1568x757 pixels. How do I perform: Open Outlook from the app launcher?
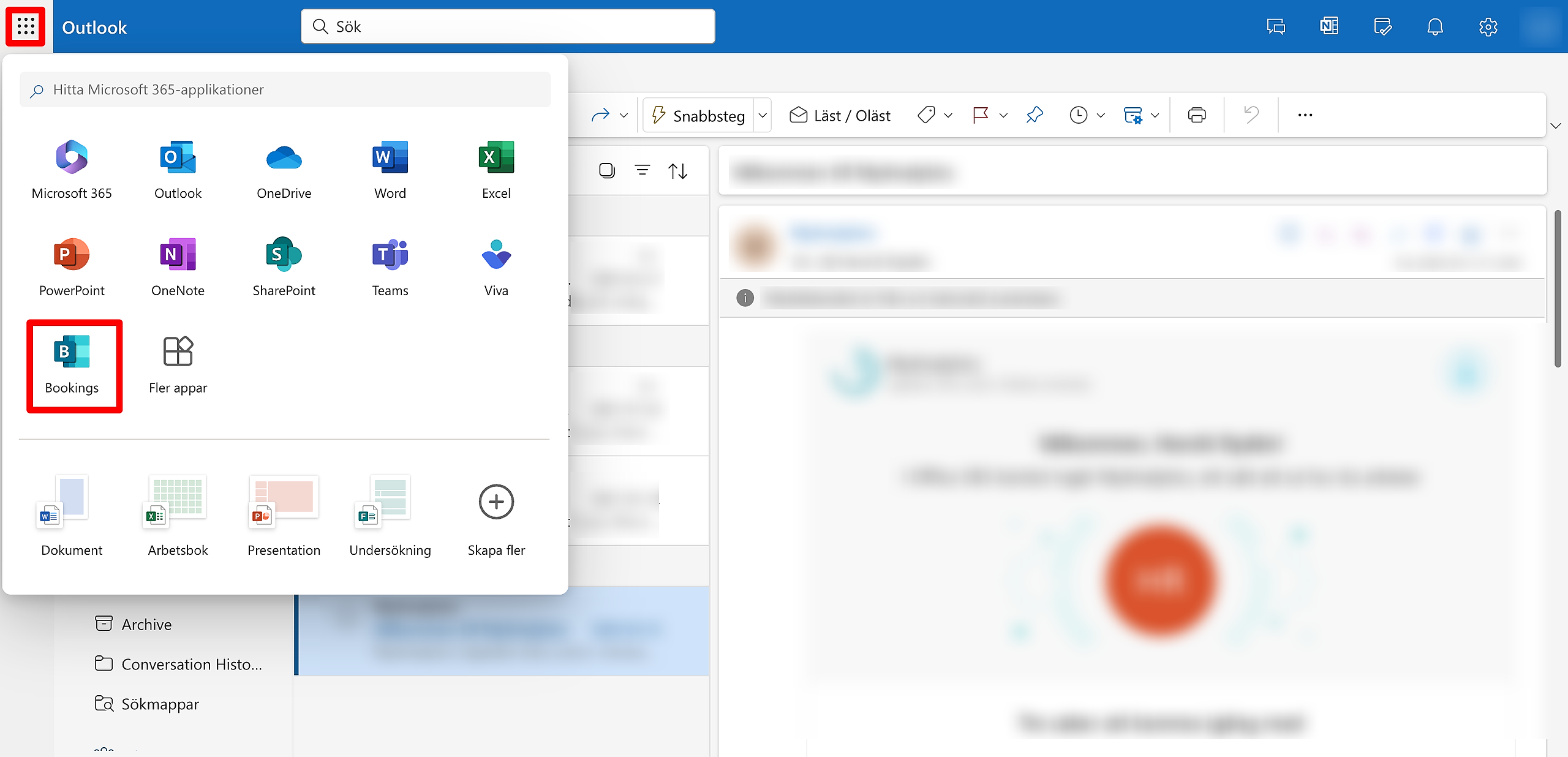178,170
